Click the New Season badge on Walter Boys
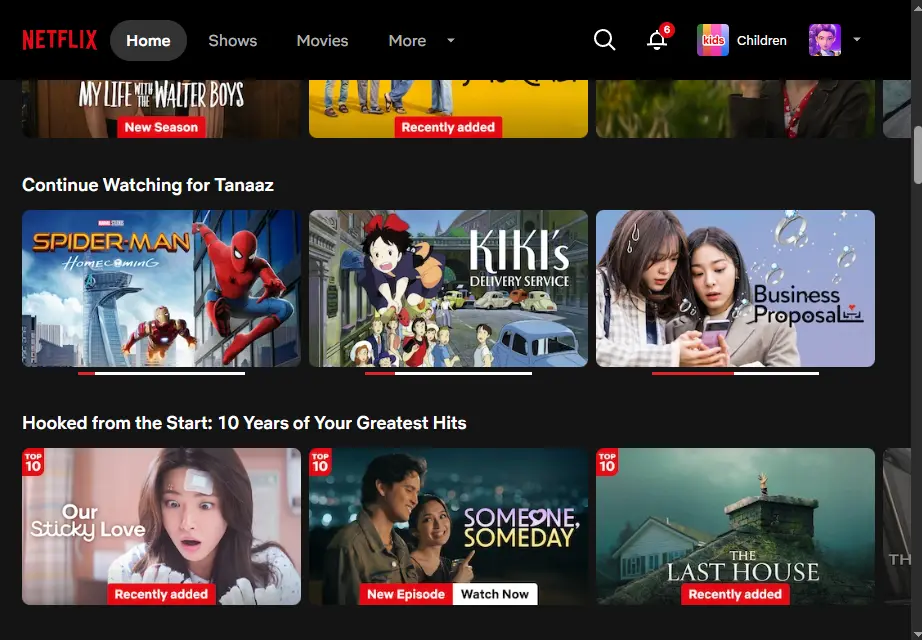This screenshot has height=640, width=922. point(161,127)
